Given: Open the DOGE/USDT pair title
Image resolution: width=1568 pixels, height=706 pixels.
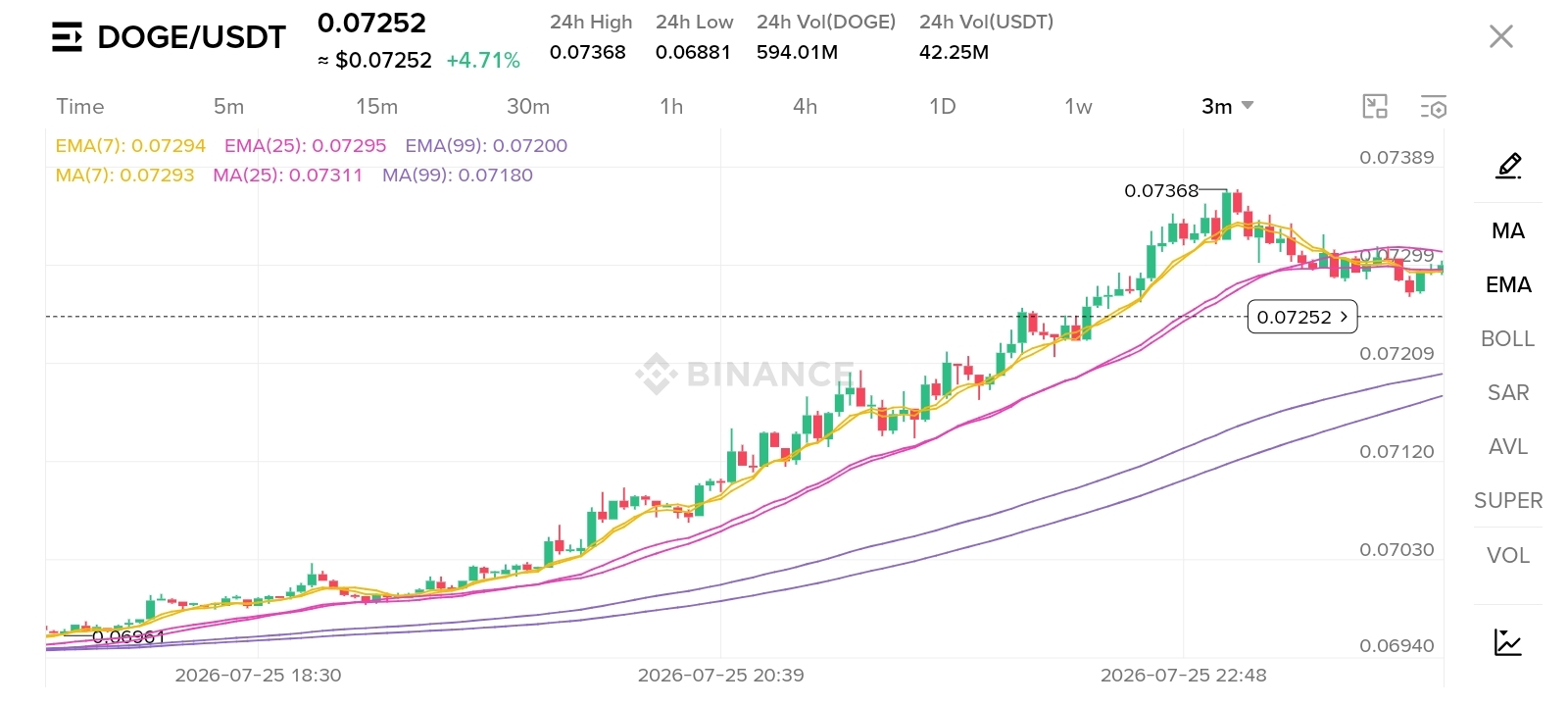Looking at the screenshot, I should click(191, 37).
